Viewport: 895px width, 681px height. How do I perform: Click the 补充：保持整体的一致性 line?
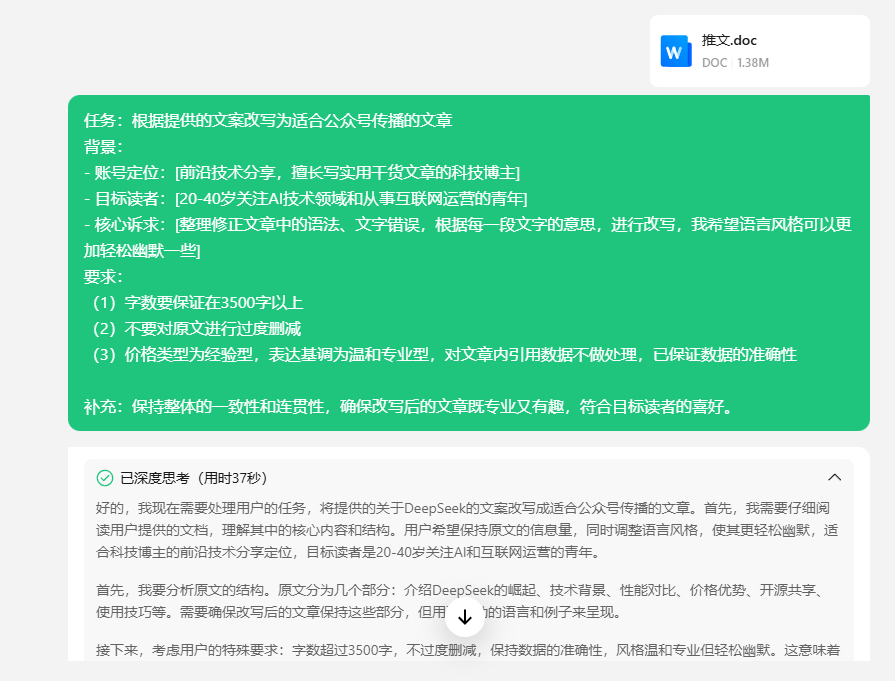point(409,407)
